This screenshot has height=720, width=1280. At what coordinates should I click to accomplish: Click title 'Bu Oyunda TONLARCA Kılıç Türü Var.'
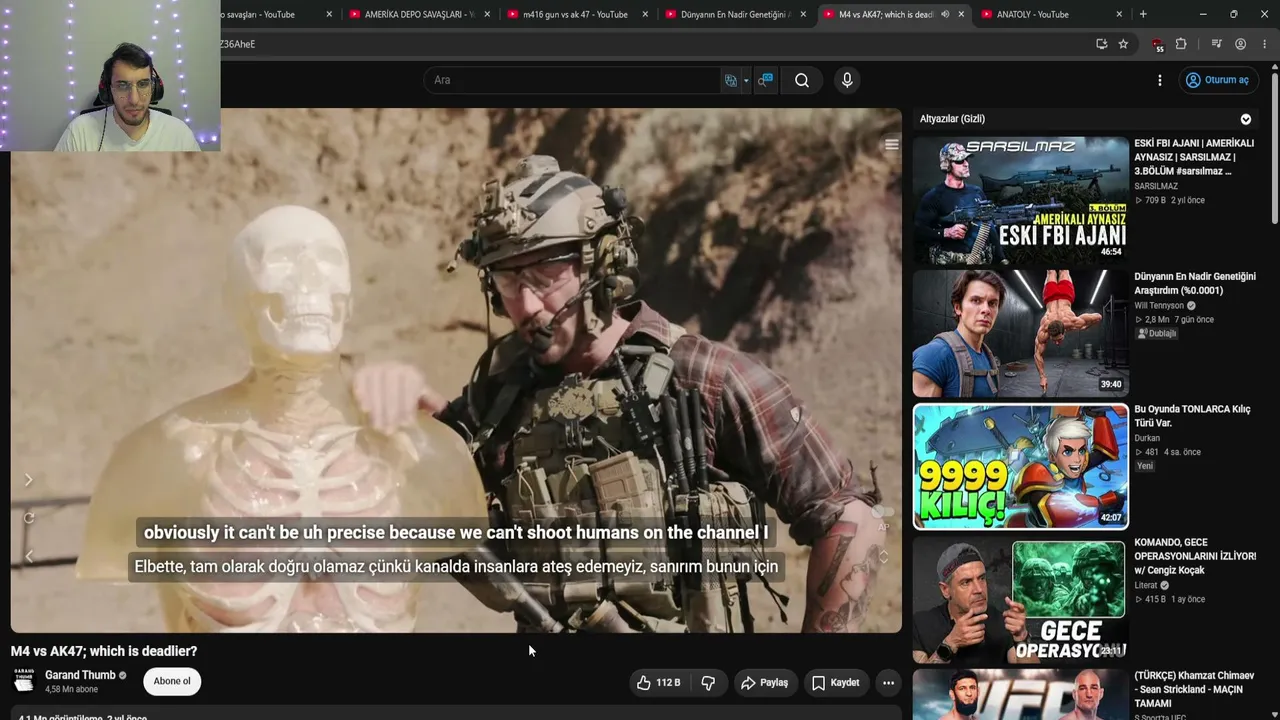[x=1192, y=416]
